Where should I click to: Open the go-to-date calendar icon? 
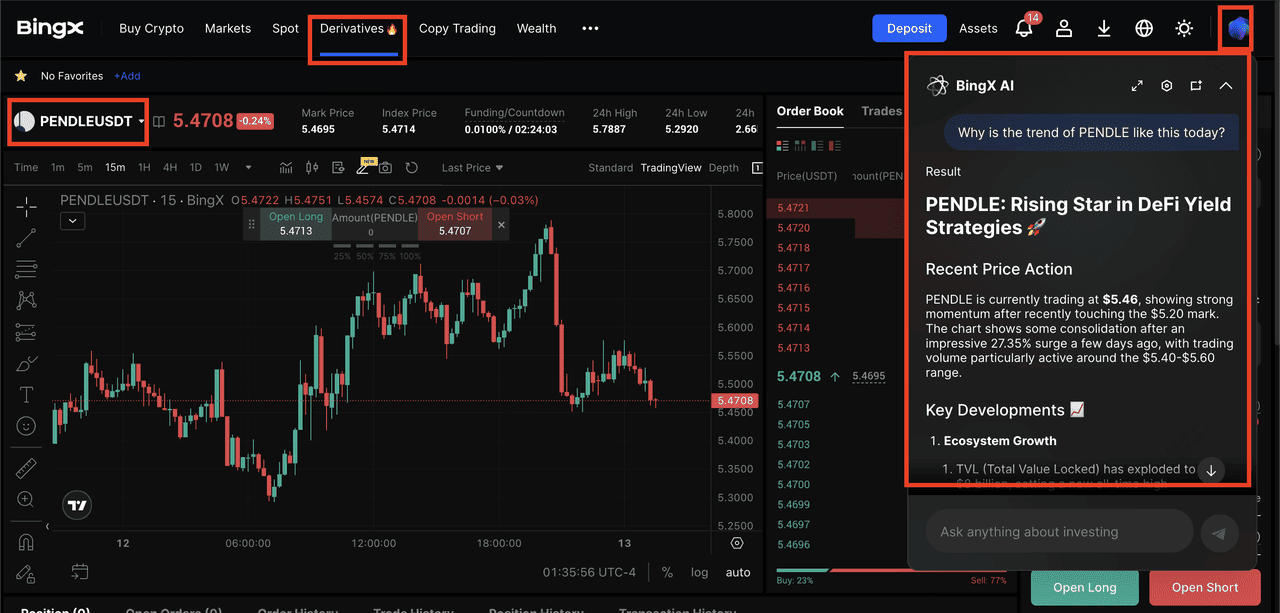[x=79, y=572]
